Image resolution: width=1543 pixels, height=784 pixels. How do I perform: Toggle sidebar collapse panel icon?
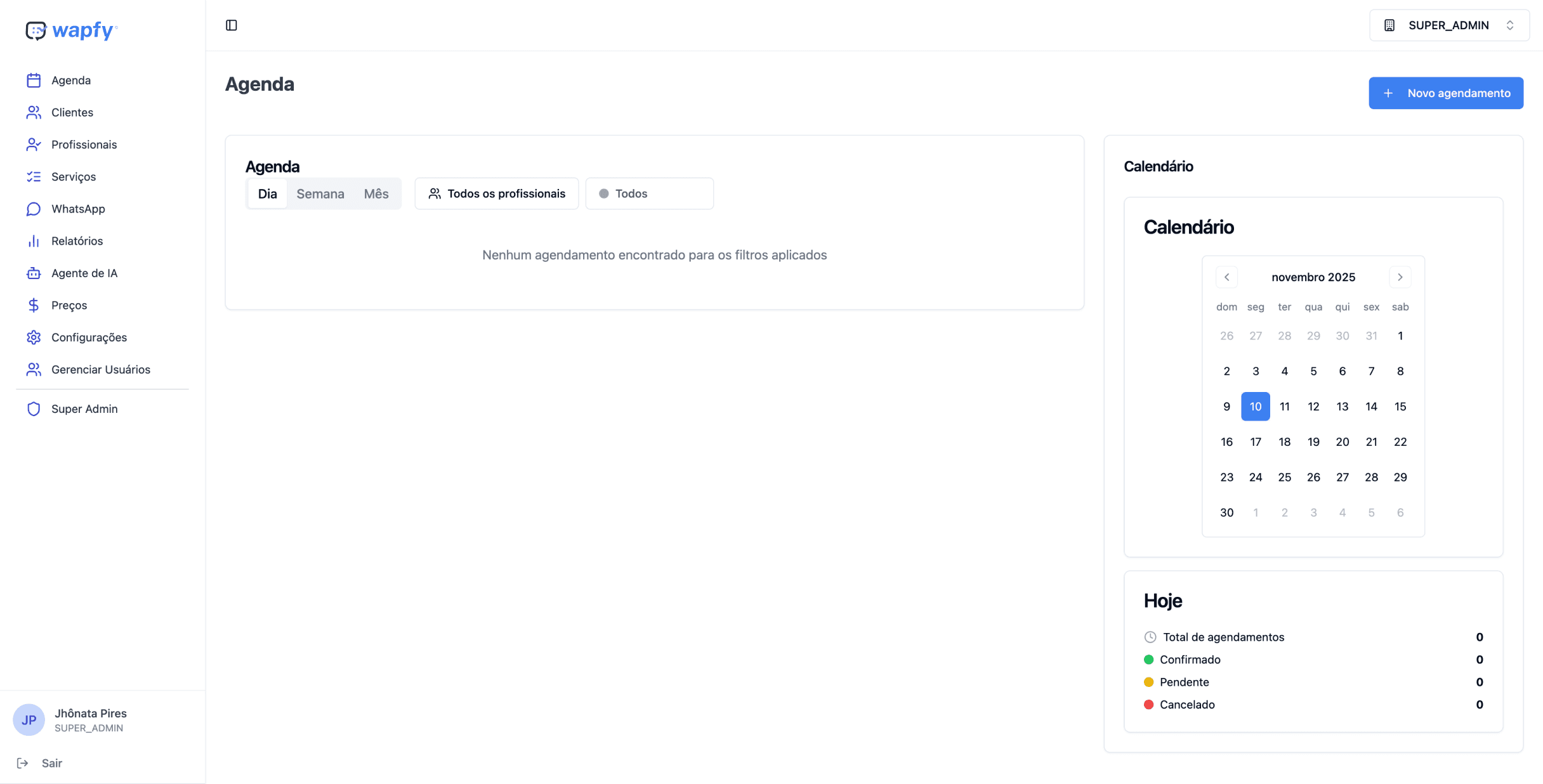click(232, 25)
